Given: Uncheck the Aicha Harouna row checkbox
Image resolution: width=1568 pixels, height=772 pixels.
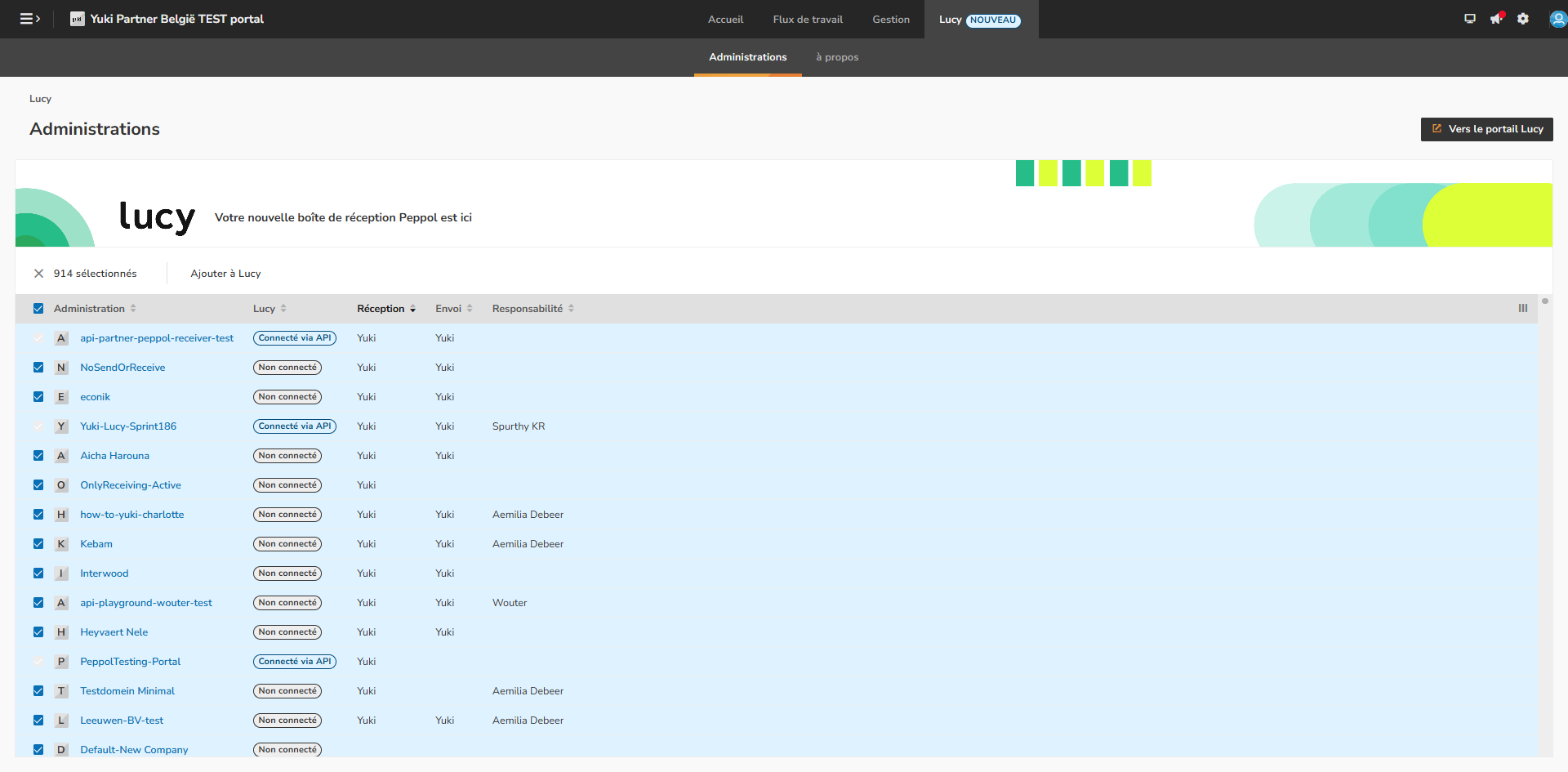Looking at the screenshot, I should coord(38,456).
